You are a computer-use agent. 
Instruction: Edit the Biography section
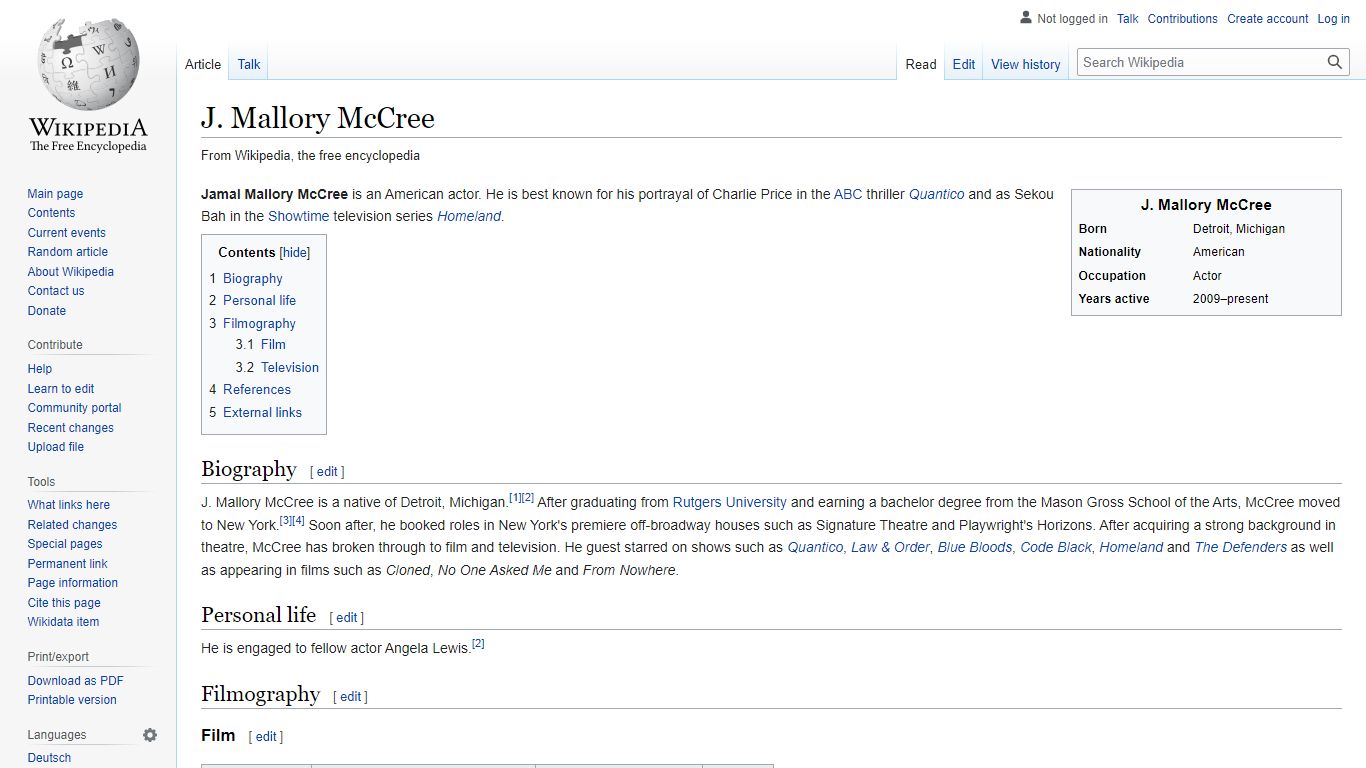point(327,472)
